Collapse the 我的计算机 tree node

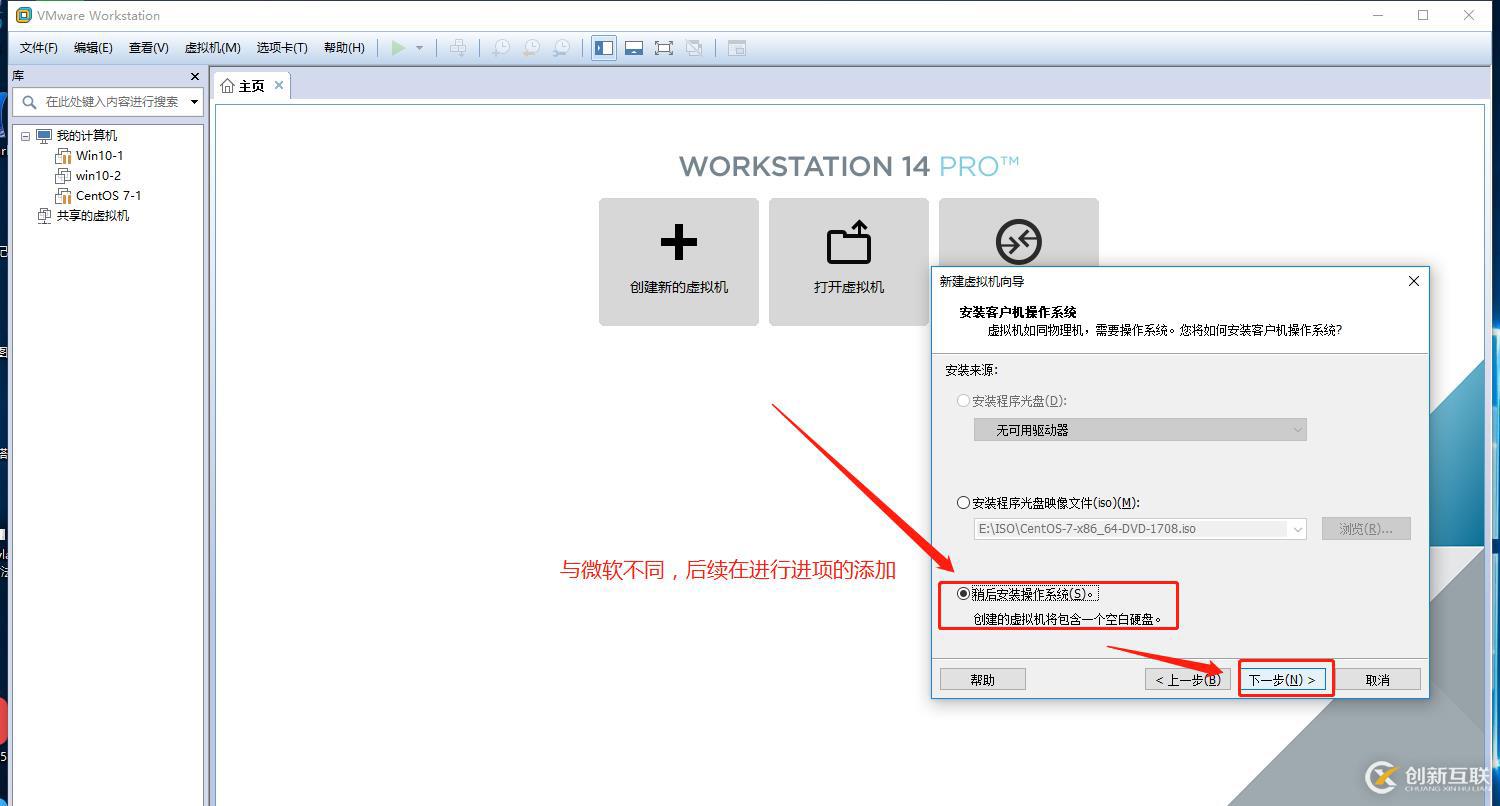(26, 136)
